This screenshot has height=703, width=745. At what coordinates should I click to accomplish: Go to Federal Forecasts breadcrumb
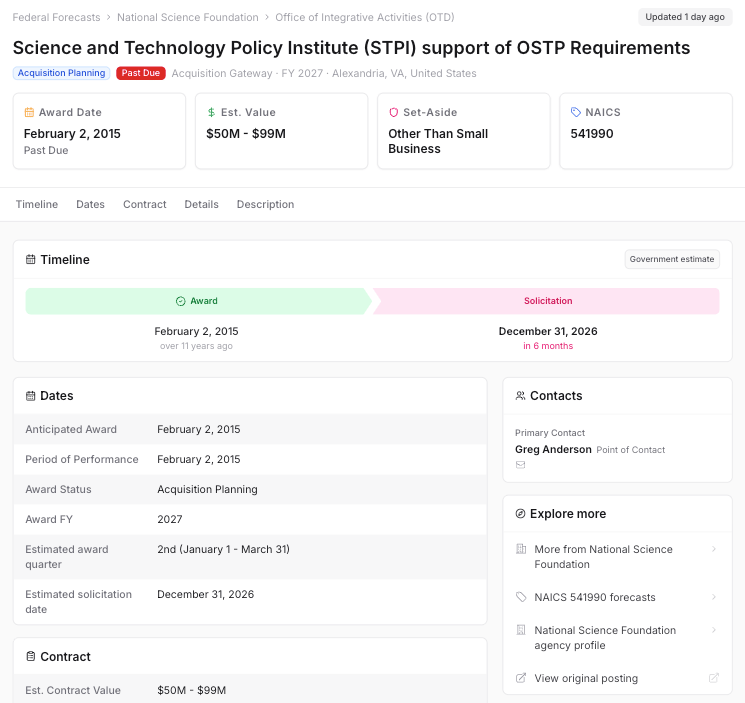(56, 17)
